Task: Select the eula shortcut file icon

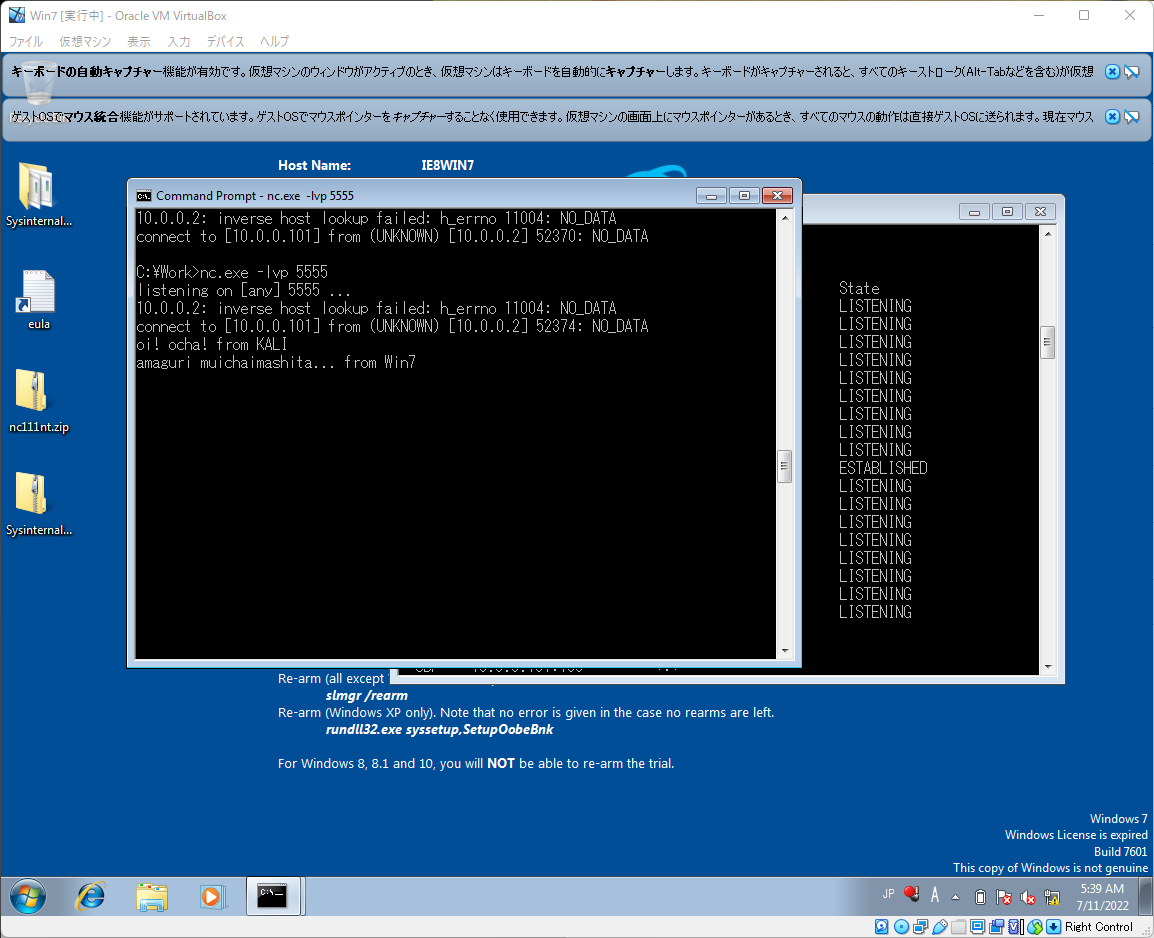Action: click(38, 299)
